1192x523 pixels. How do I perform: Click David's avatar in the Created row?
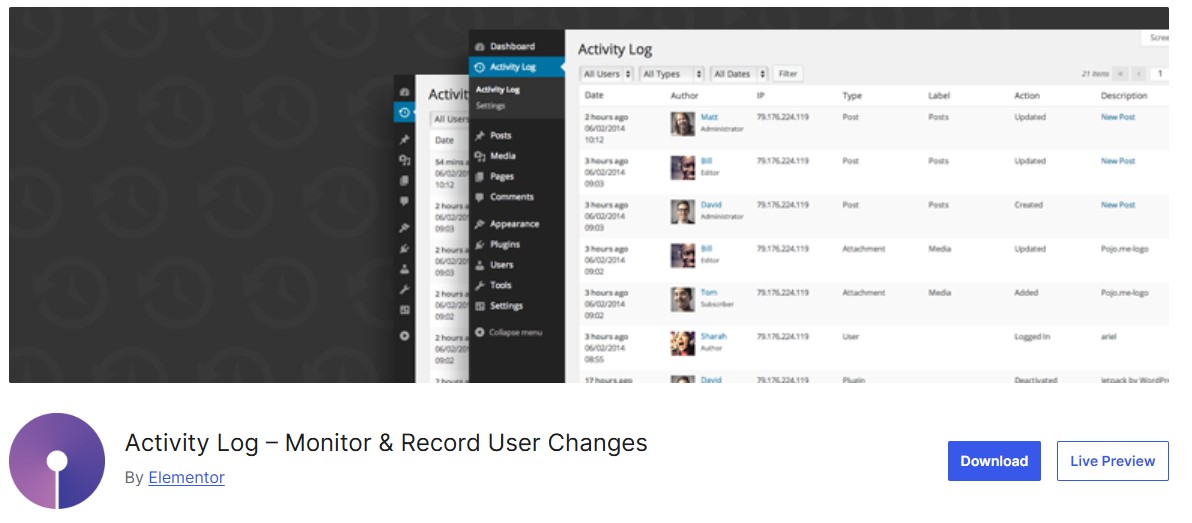tap(683, 211)
